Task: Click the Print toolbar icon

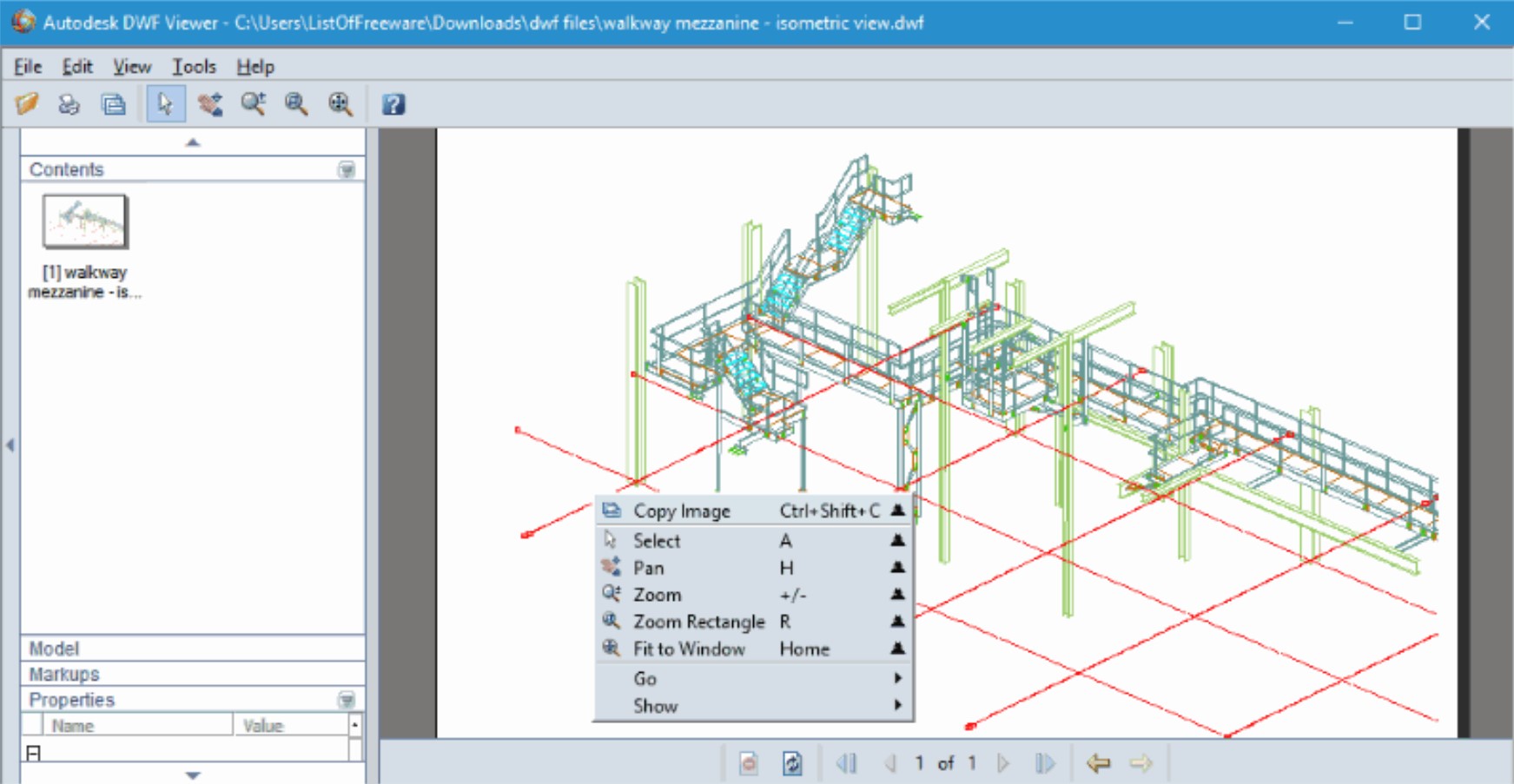Action: click(x=69, y=104)
